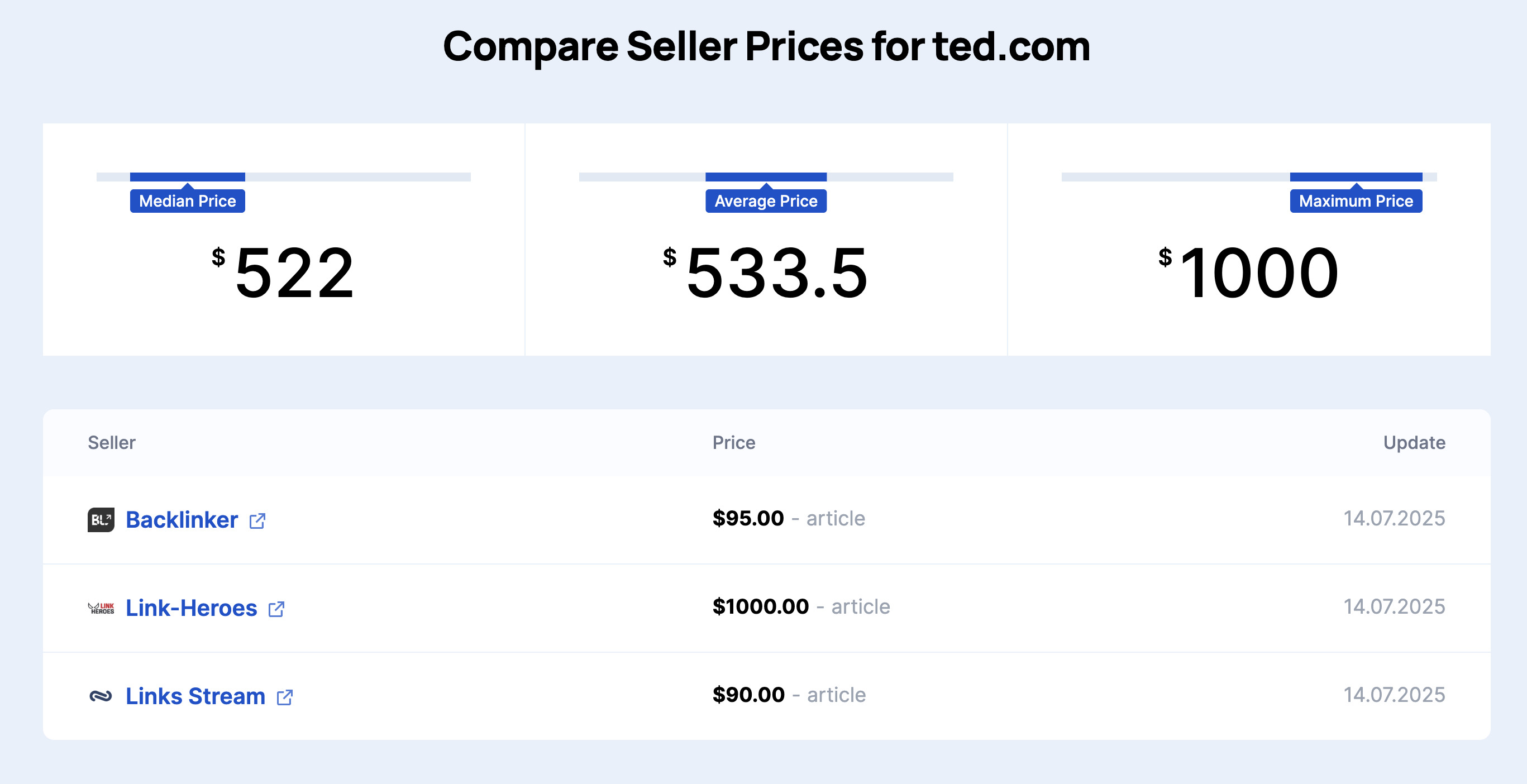1527x784 pixels.
Task: Open Link-Heroes external link icon
Action: click(276, 609)
